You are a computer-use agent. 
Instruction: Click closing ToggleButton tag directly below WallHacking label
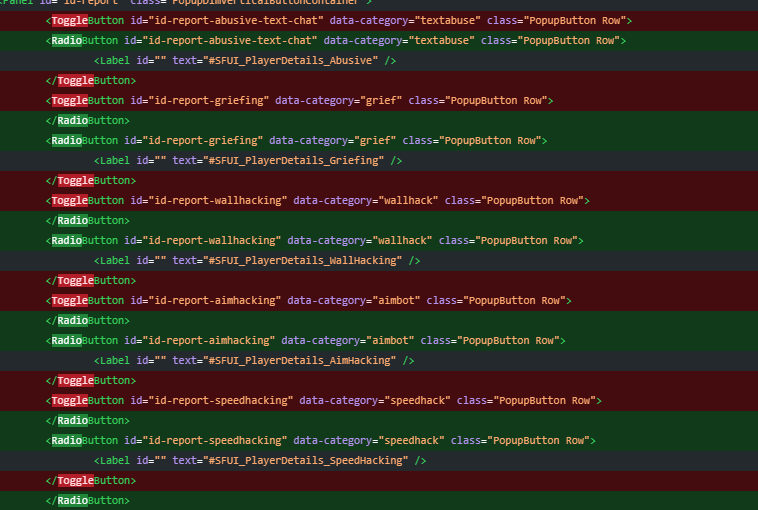[91, 281]
